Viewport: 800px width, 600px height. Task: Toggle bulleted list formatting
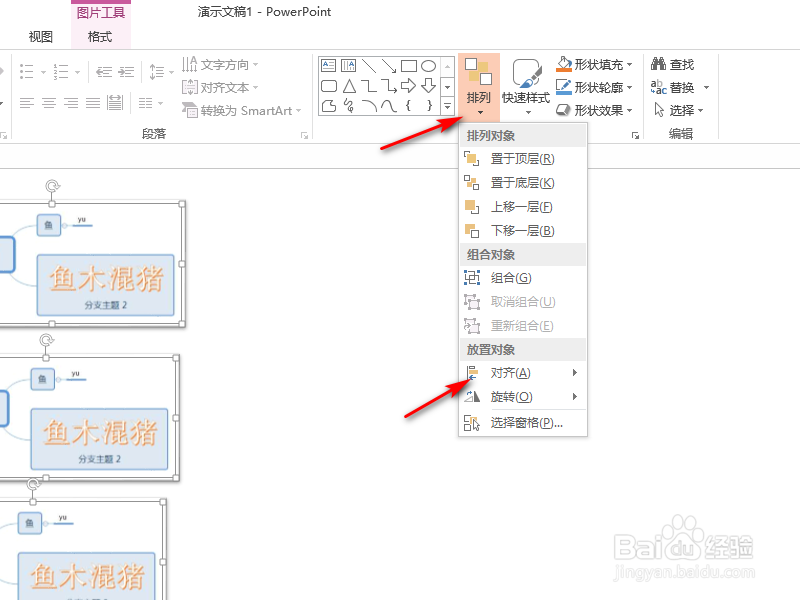coord(25,70)
